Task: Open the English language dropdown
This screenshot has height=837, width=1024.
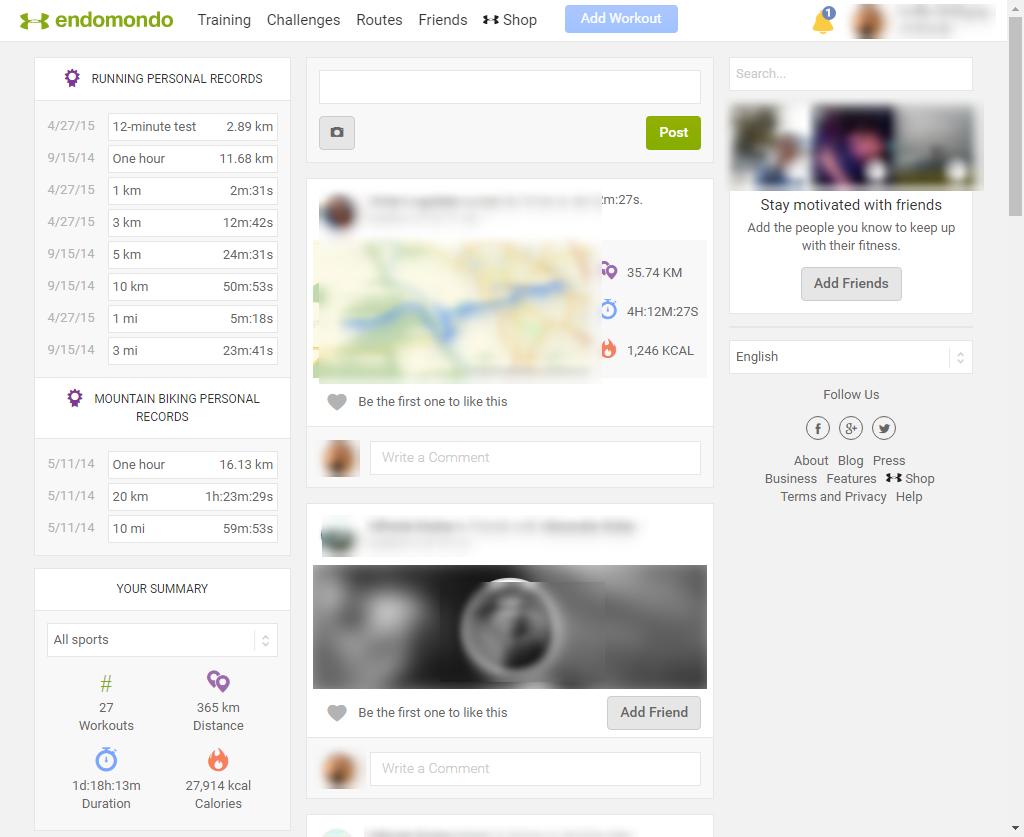Action: tap(851, 357)
